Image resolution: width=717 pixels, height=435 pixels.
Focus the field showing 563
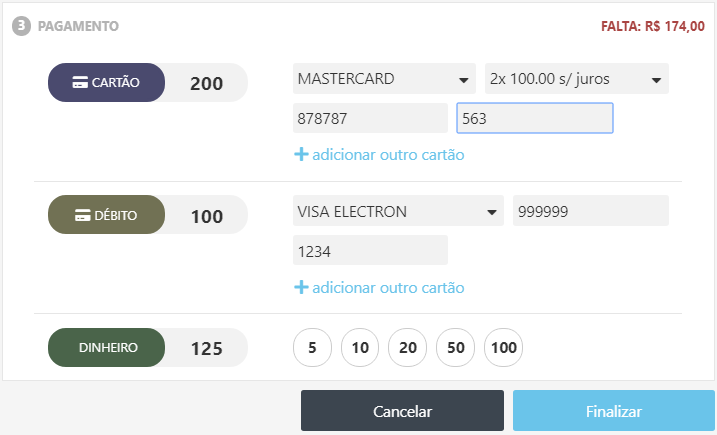click(x=534, y=118)
